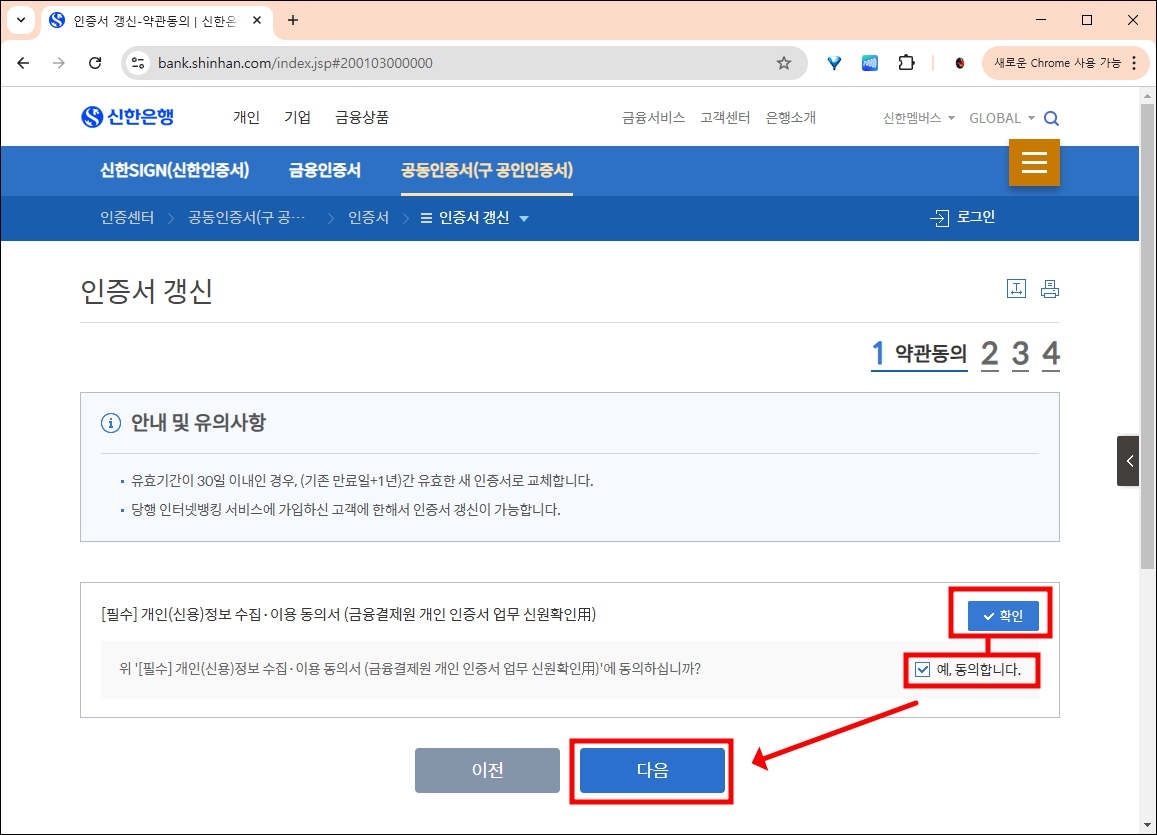Click inside the browser address bar

300,62
